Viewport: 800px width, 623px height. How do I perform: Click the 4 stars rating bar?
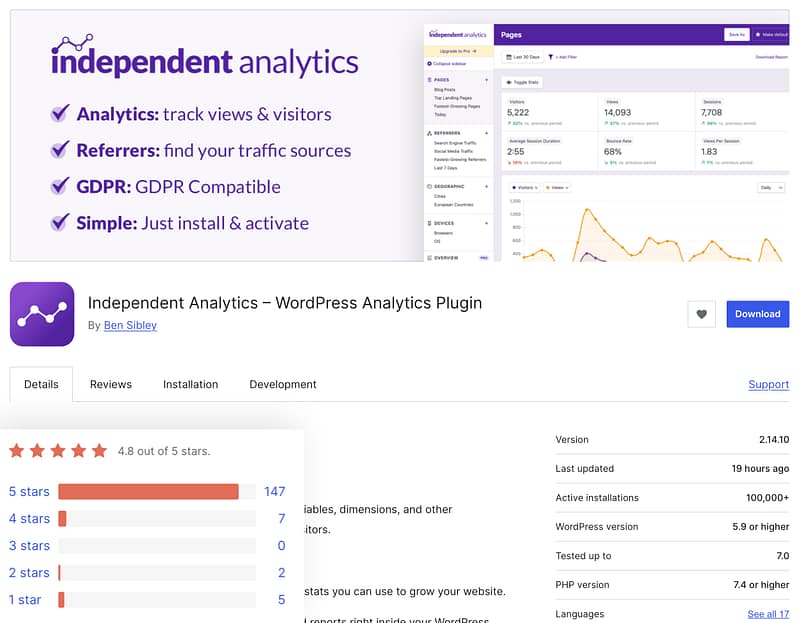tap(157, 518)
